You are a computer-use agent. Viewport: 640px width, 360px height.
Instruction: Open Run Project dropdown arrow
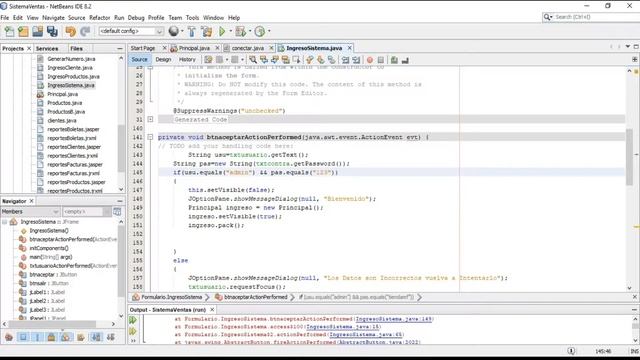[x=231, y=31]
